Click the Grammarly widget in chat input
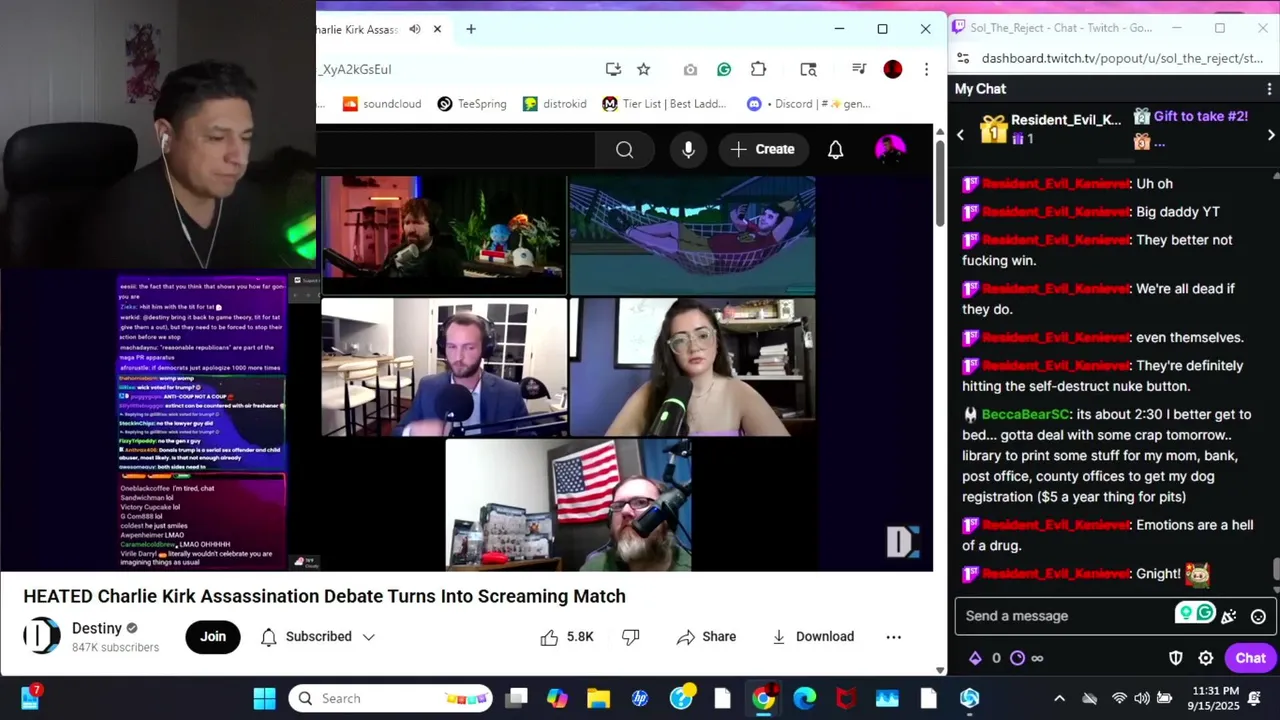Screen dimensions: 1280x720 click(x=1195, y=613)
